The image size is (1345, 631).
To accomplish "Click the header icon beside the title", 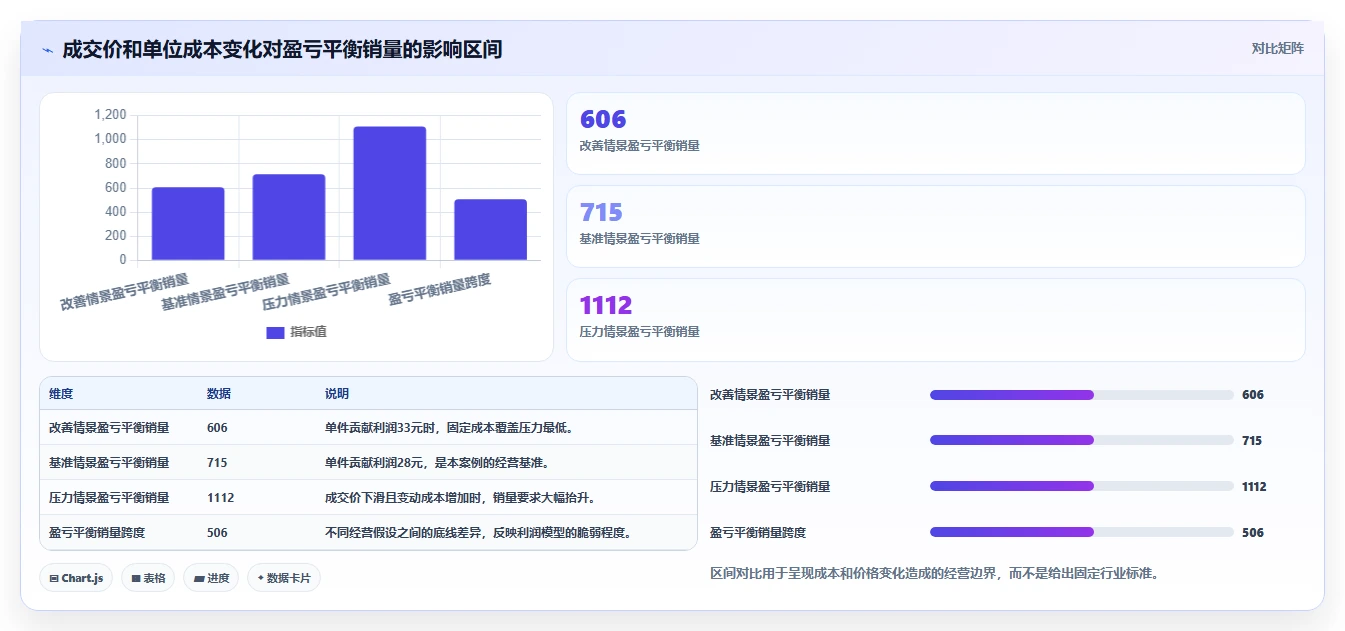I will pyautogui.click(x=47, y=50).
